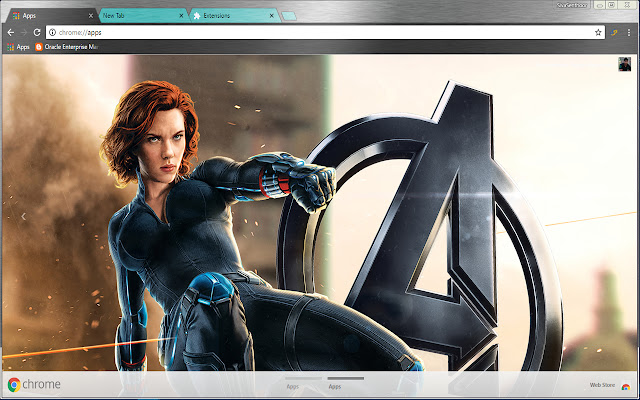Click the user name button in the title bar

coord(572,5)
